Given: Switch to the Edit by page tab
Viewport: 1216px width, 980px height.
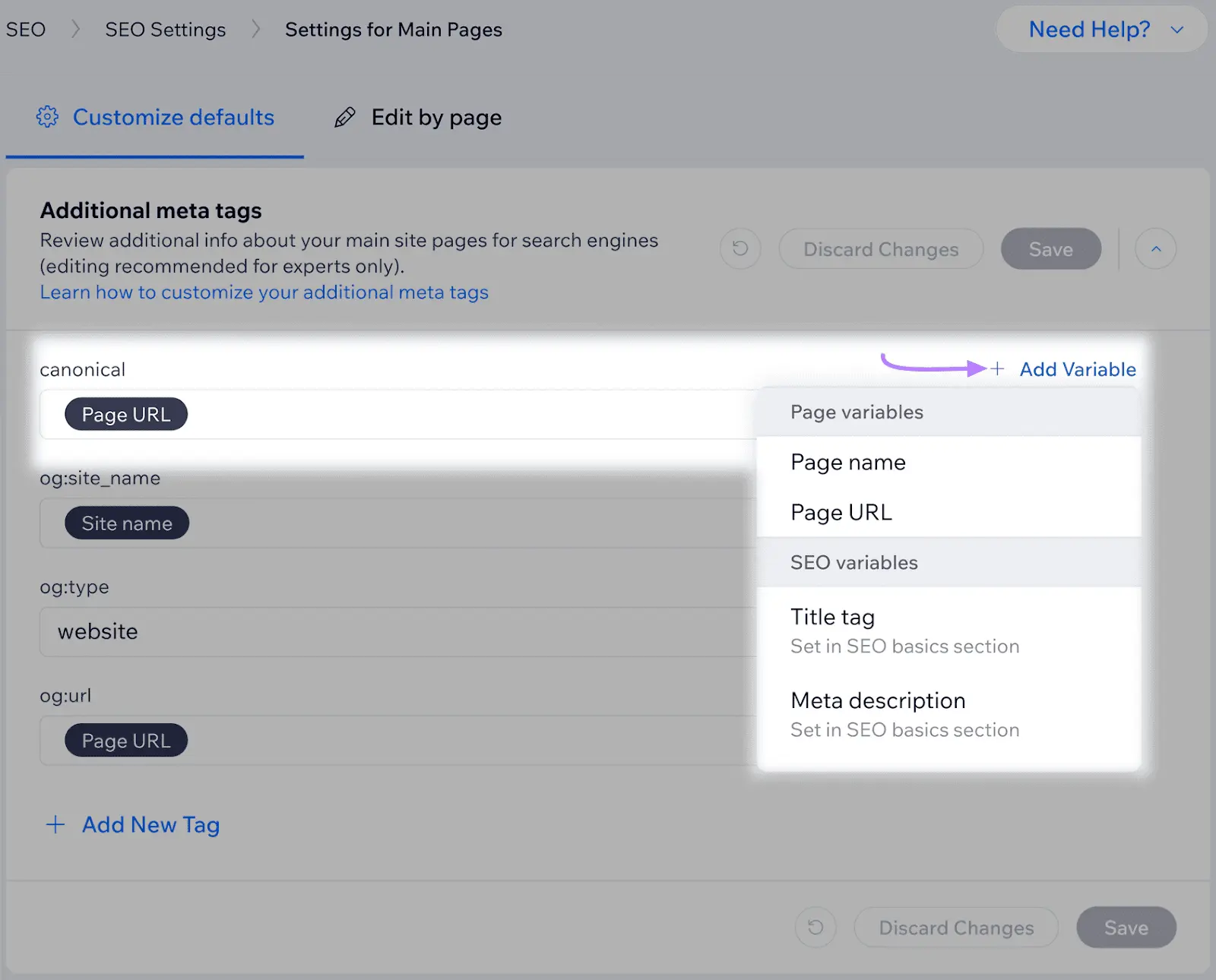Looking at the screenshot, I should (435, 116).
